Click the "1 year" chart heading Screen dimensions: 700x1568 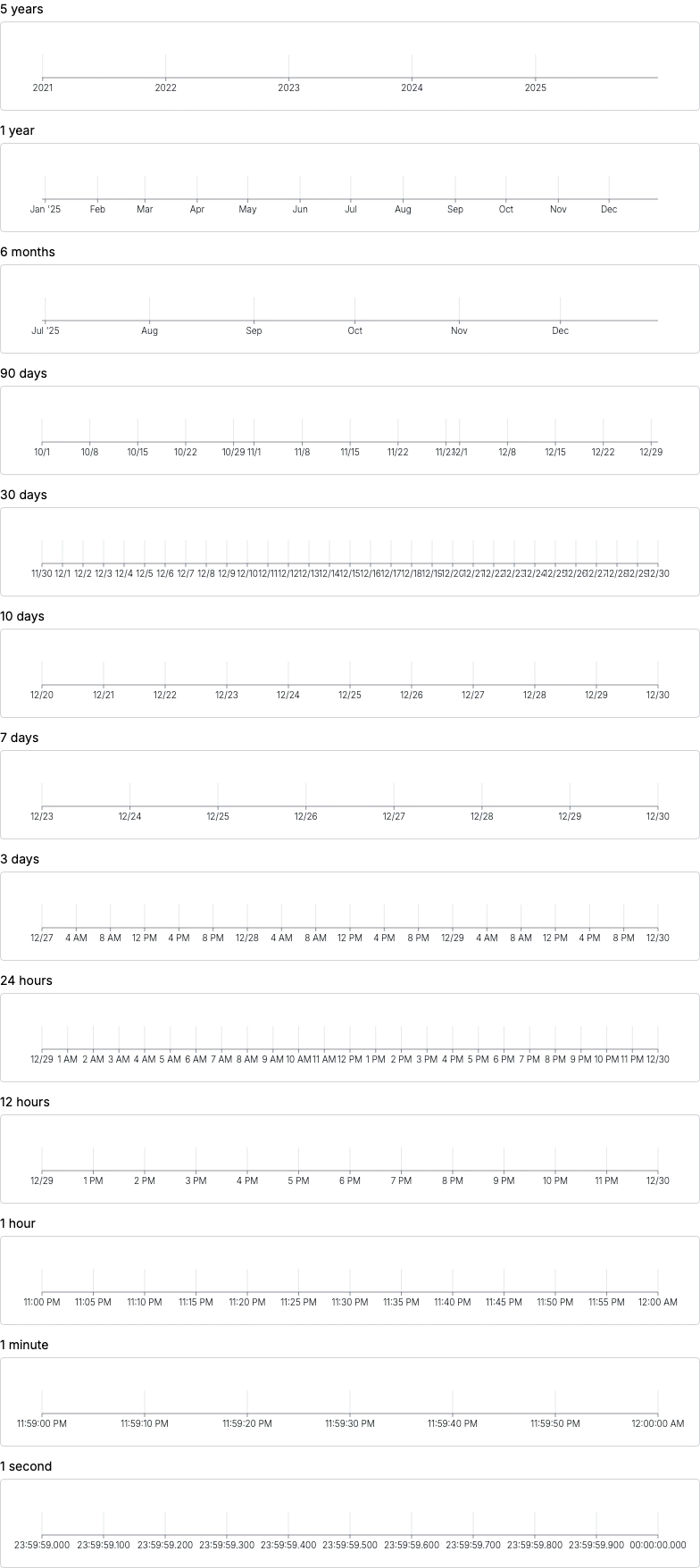[17, 130]
